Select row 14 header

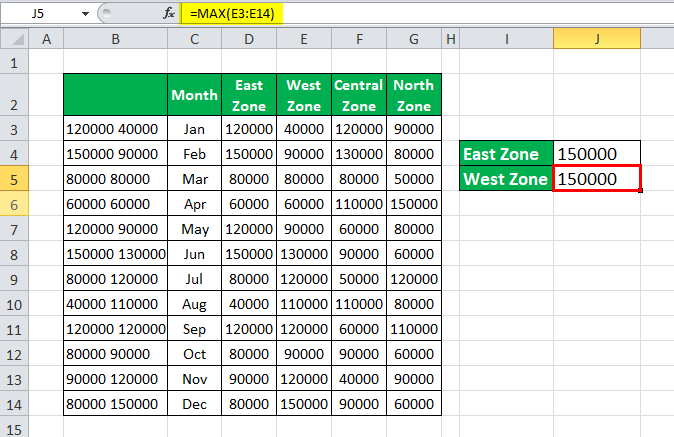(x=14, y=403)
